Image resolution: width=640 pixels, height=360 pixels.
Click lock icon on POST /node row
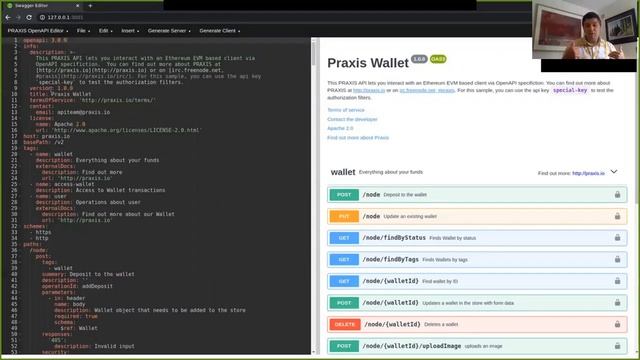pos(617,194)
